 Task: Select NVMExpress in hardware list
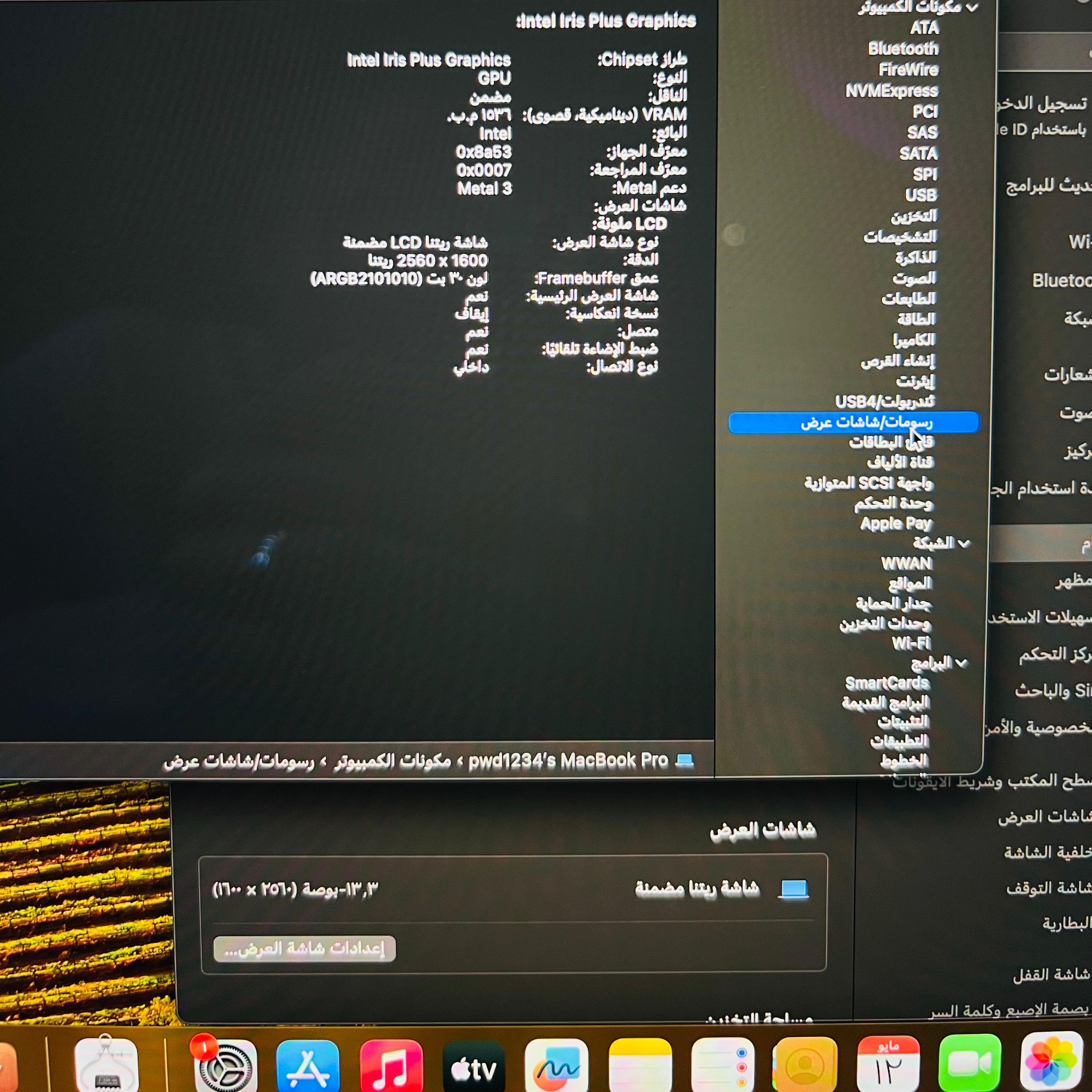[x=892, y=90]
